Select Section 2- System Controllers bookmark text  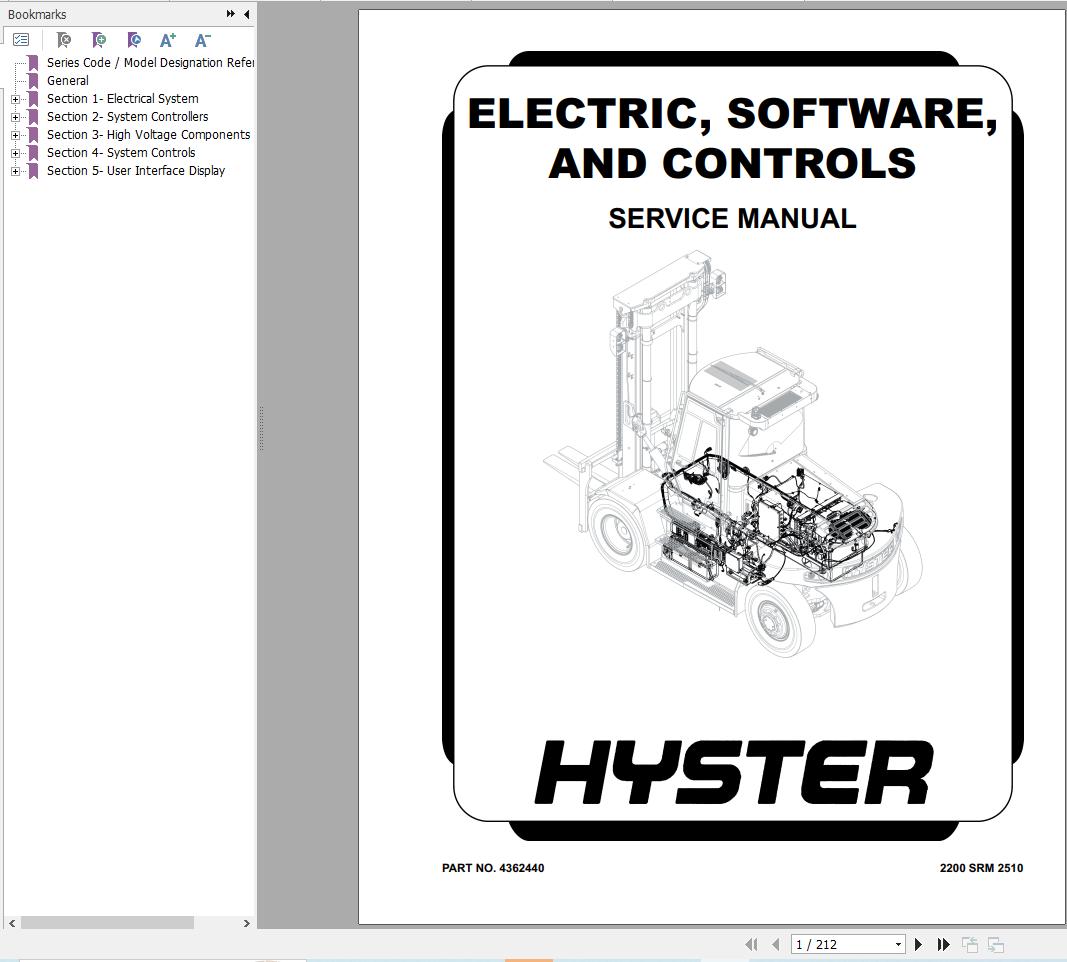pos(127,116)
